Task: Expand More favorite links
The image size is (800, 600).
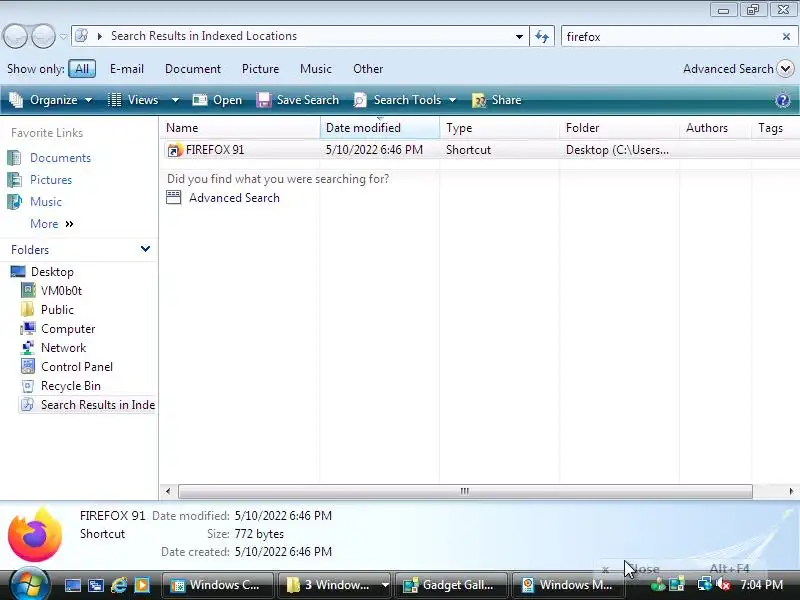Action: 52,224
